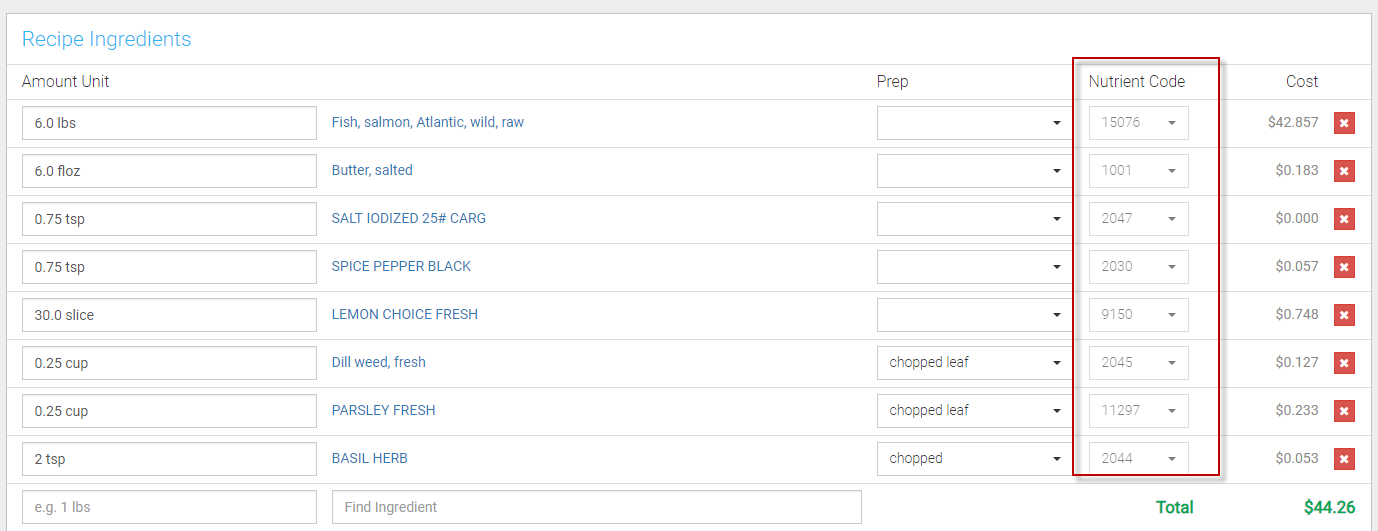Click the Find Ingredient search field
Viewport: 1378px width, 531px height.
click(x=596, y=507)
